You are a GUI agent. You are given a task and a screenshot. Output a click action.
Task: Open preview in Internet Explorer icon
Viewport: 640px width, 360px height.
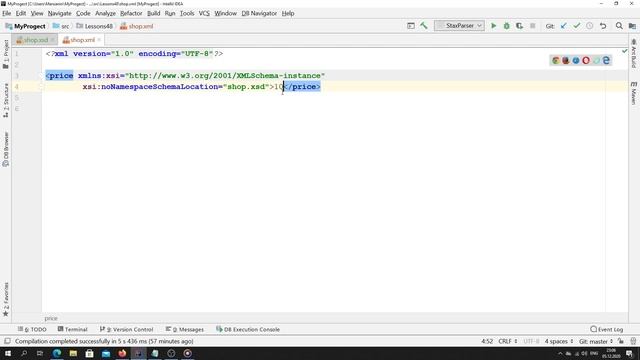(596, 60)
